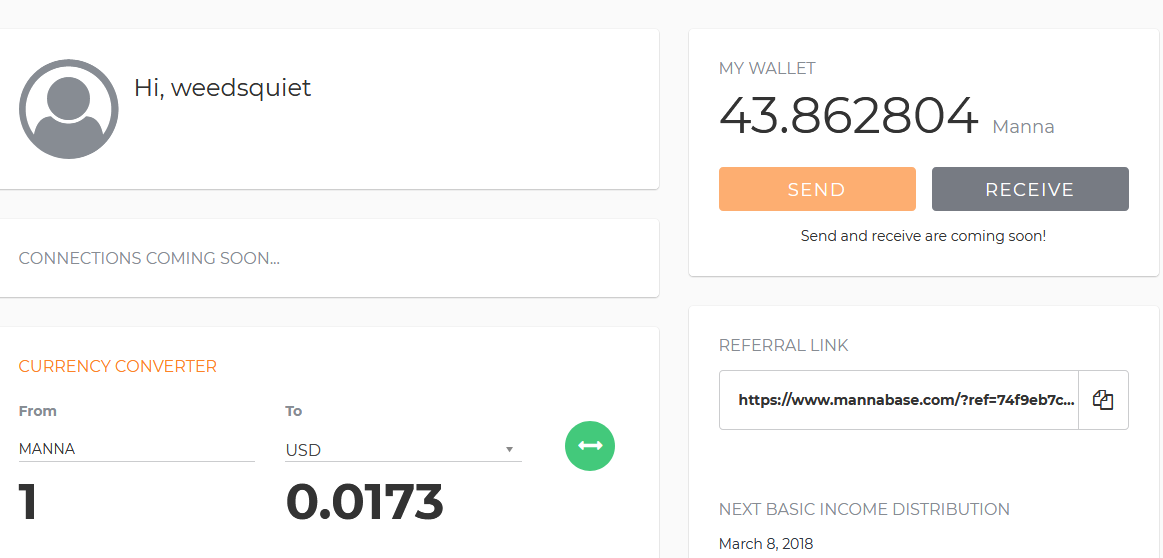The image size is (1163, 558).
Task: Click the MY WALLET heading
Action: (x=767, y=69)
